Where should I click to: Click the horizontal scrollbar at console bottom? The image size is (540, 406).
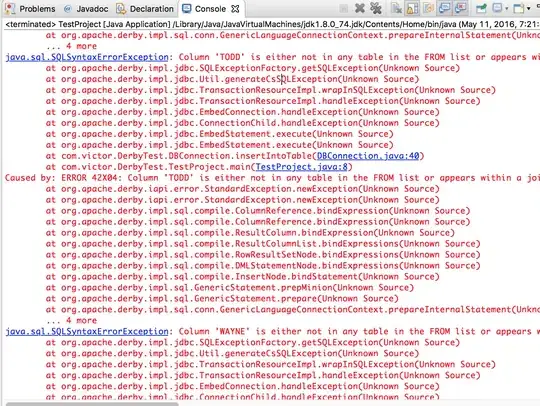coord(92,404)
